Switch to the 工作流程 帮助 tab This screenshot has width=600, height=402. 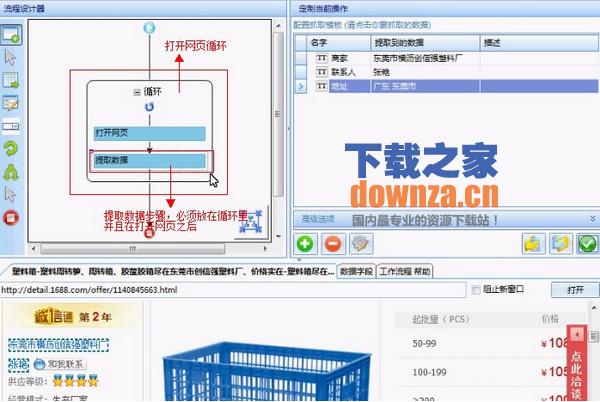coord(404,272)
